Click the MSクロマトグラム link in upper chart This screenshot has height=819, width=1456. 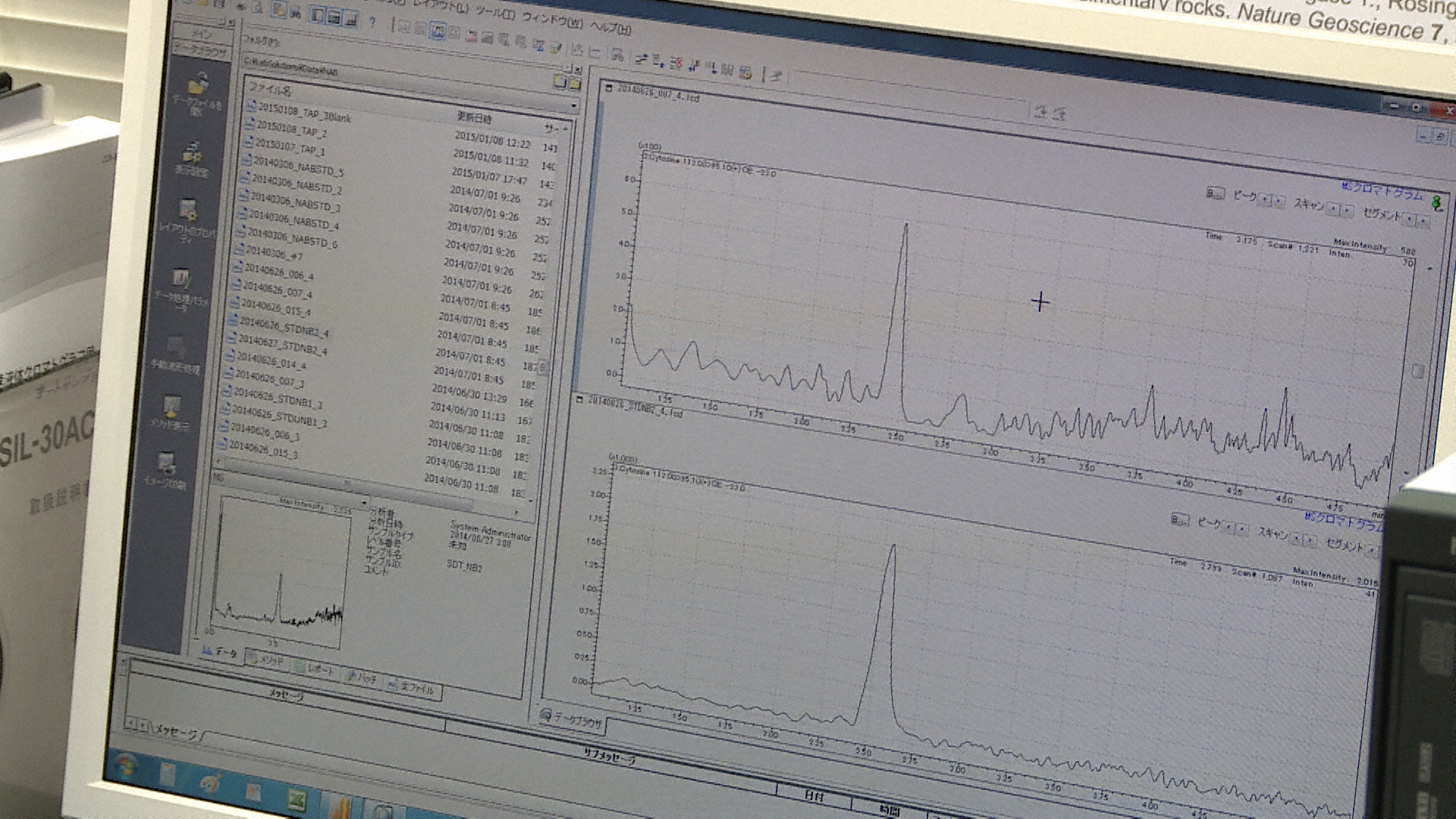tap(1382, 190)
